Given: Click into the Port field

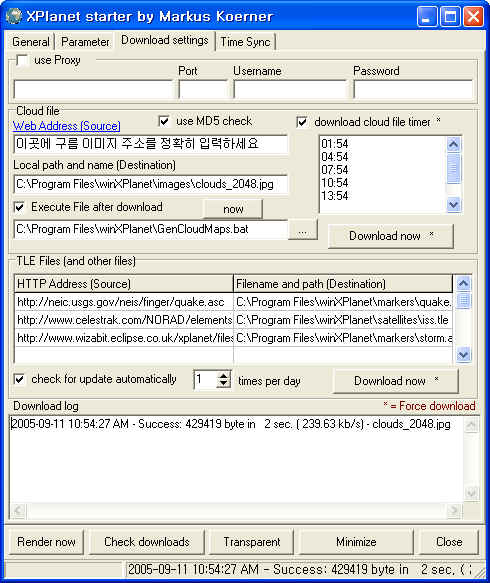Looking at the screenshot, I should coord(203,90).
